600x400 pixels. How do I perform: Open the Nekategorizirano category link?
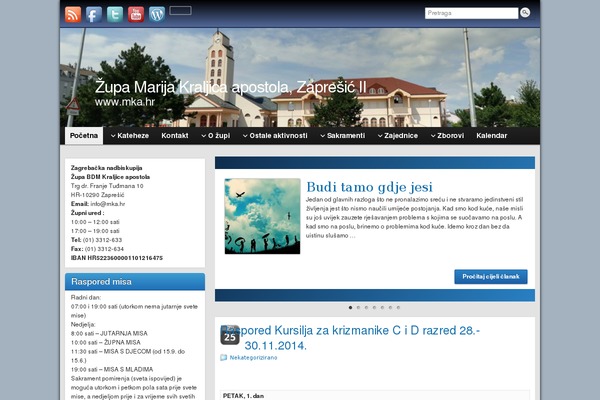coord(253,358)
